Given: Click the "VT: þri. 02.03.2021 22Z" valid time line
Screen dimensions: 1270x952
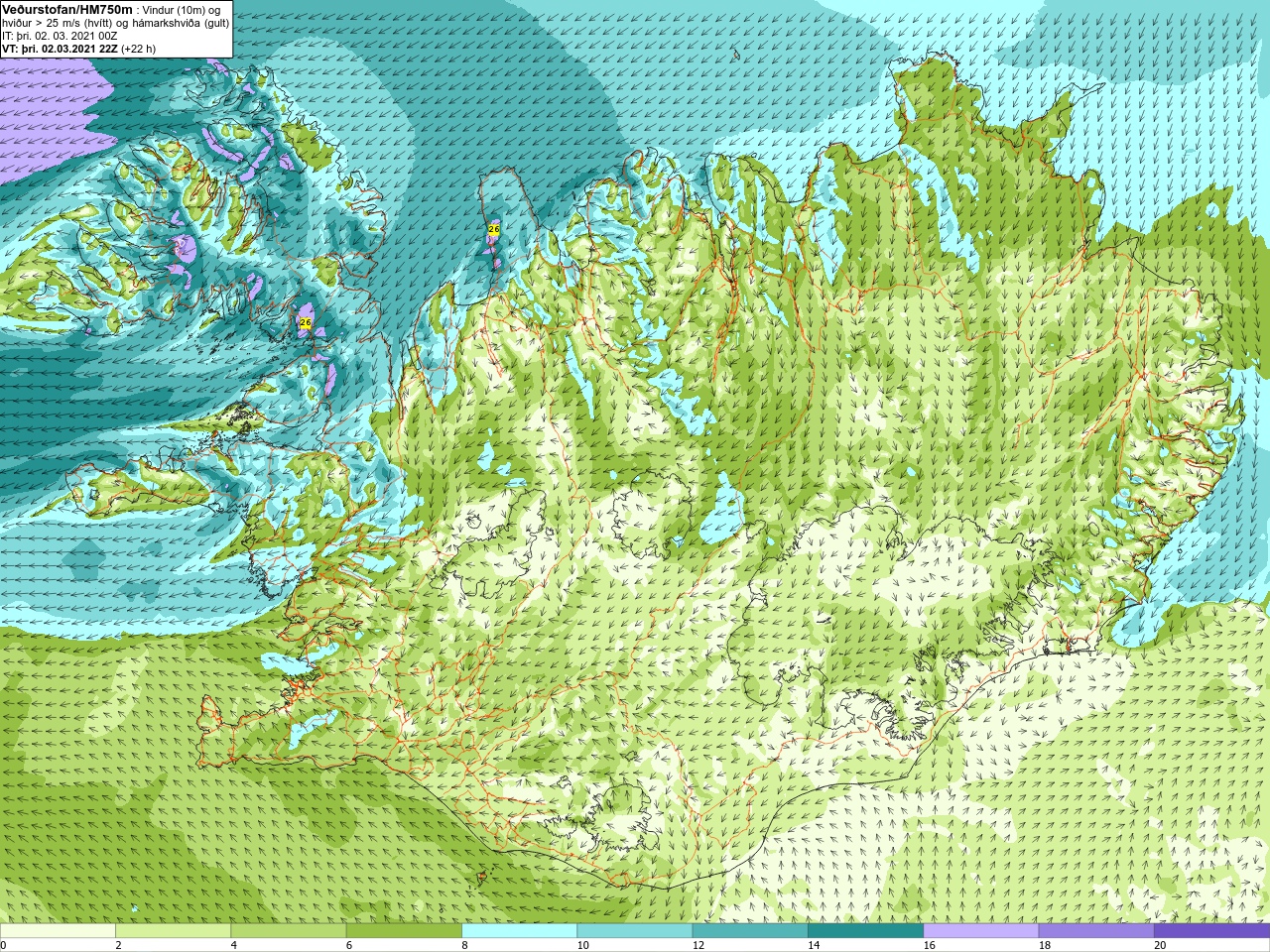Looking at the screenshot, I should 60,49.
